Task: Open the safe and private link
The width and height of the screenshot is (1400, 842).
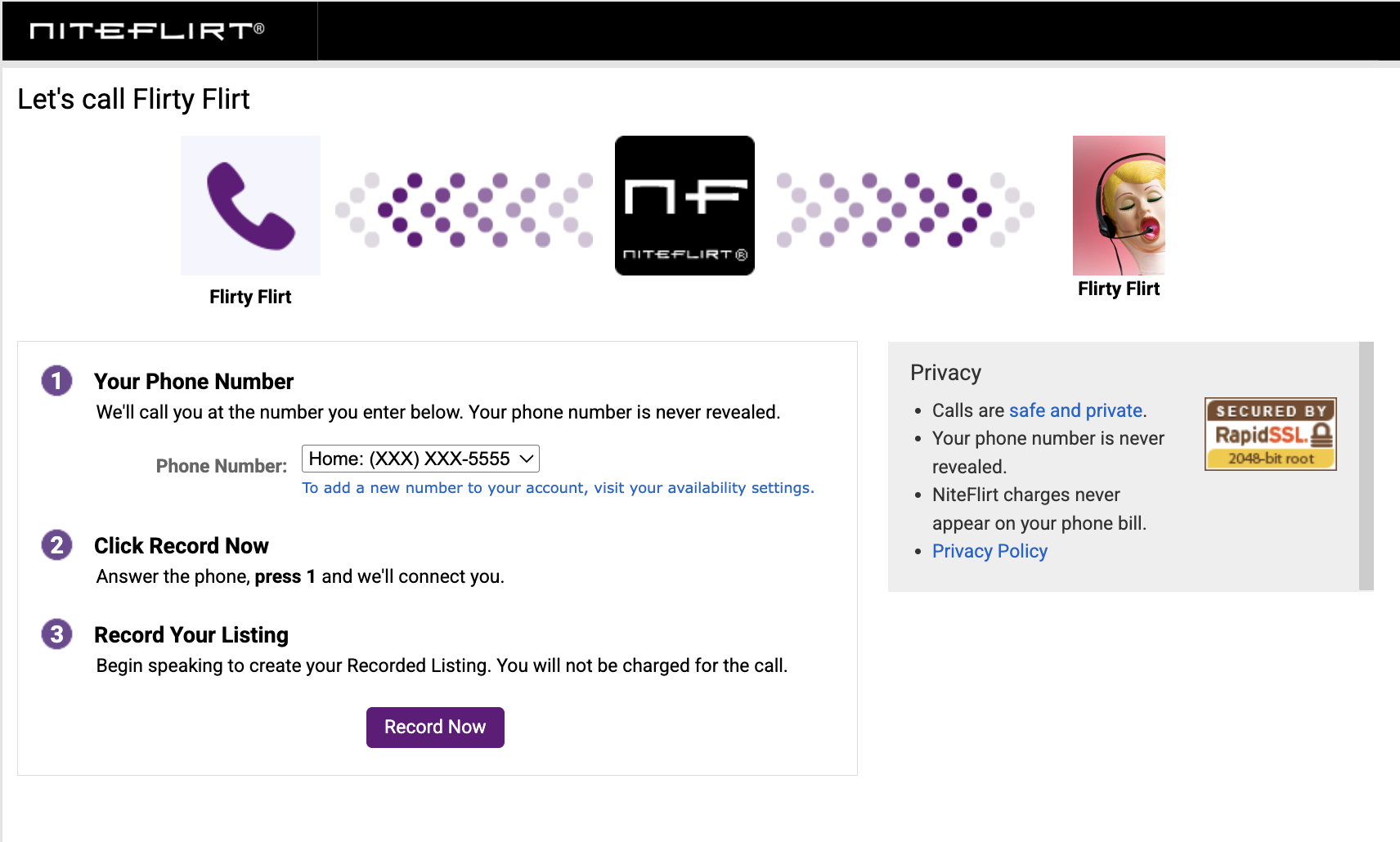Action: pyautogui.click(x=1075, y=410)
